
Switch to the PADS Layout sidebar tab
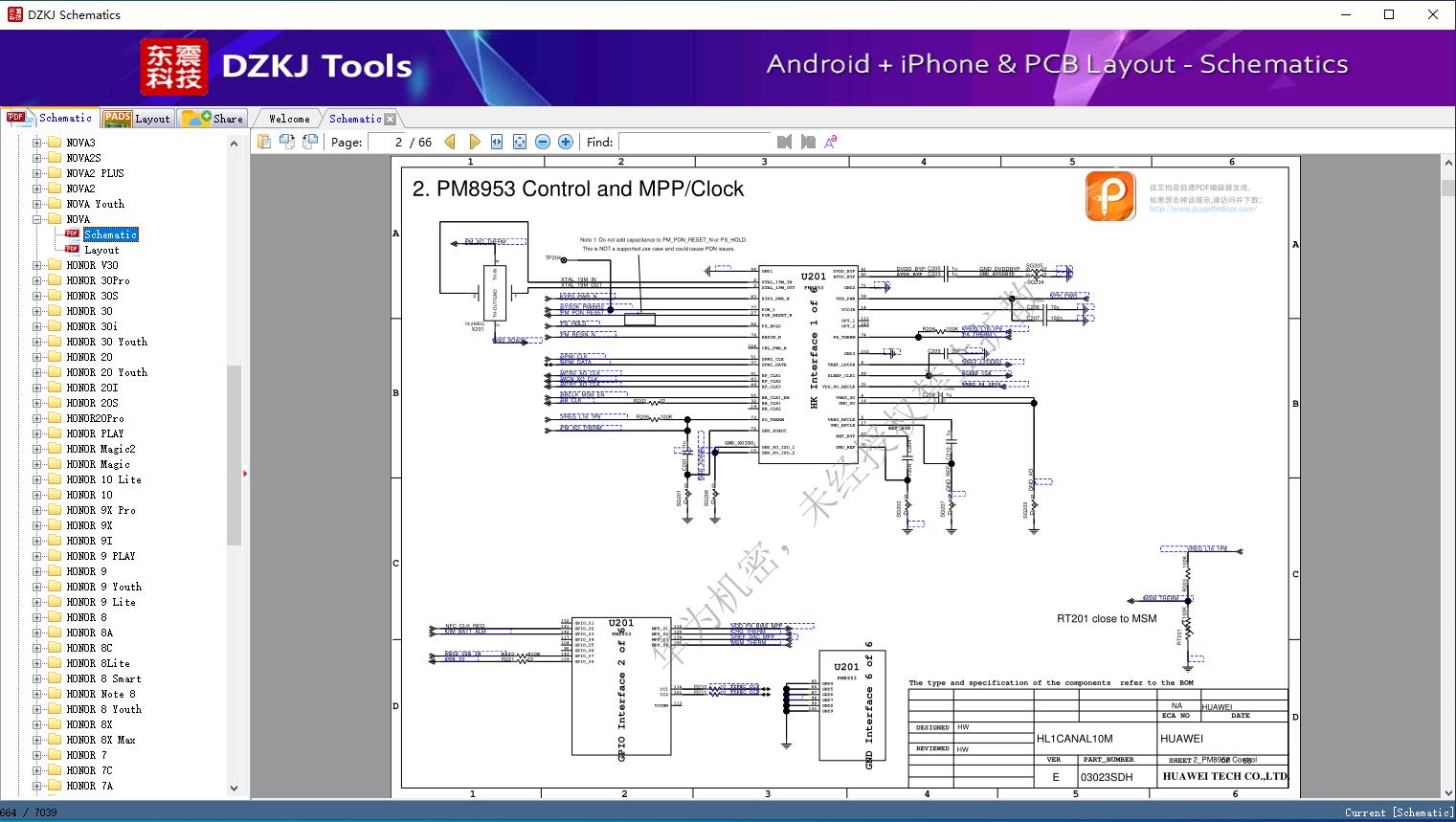[x=137, y=119]
